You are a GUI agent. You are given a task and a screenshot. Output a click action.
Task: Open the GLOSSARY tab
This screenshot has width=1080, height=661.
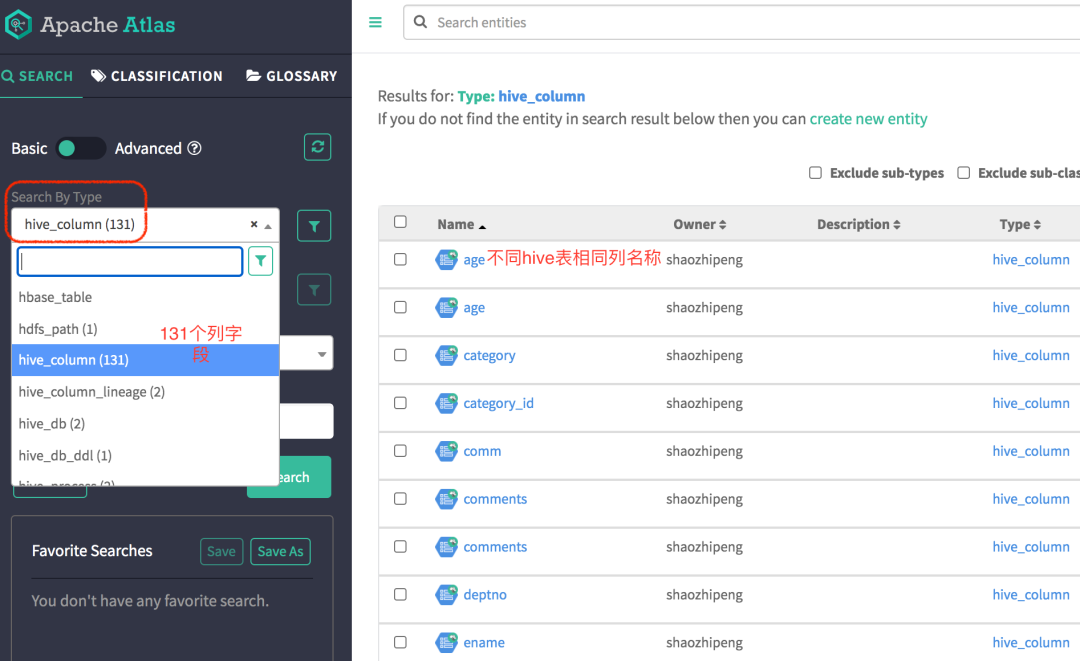[x=292, y=76]
